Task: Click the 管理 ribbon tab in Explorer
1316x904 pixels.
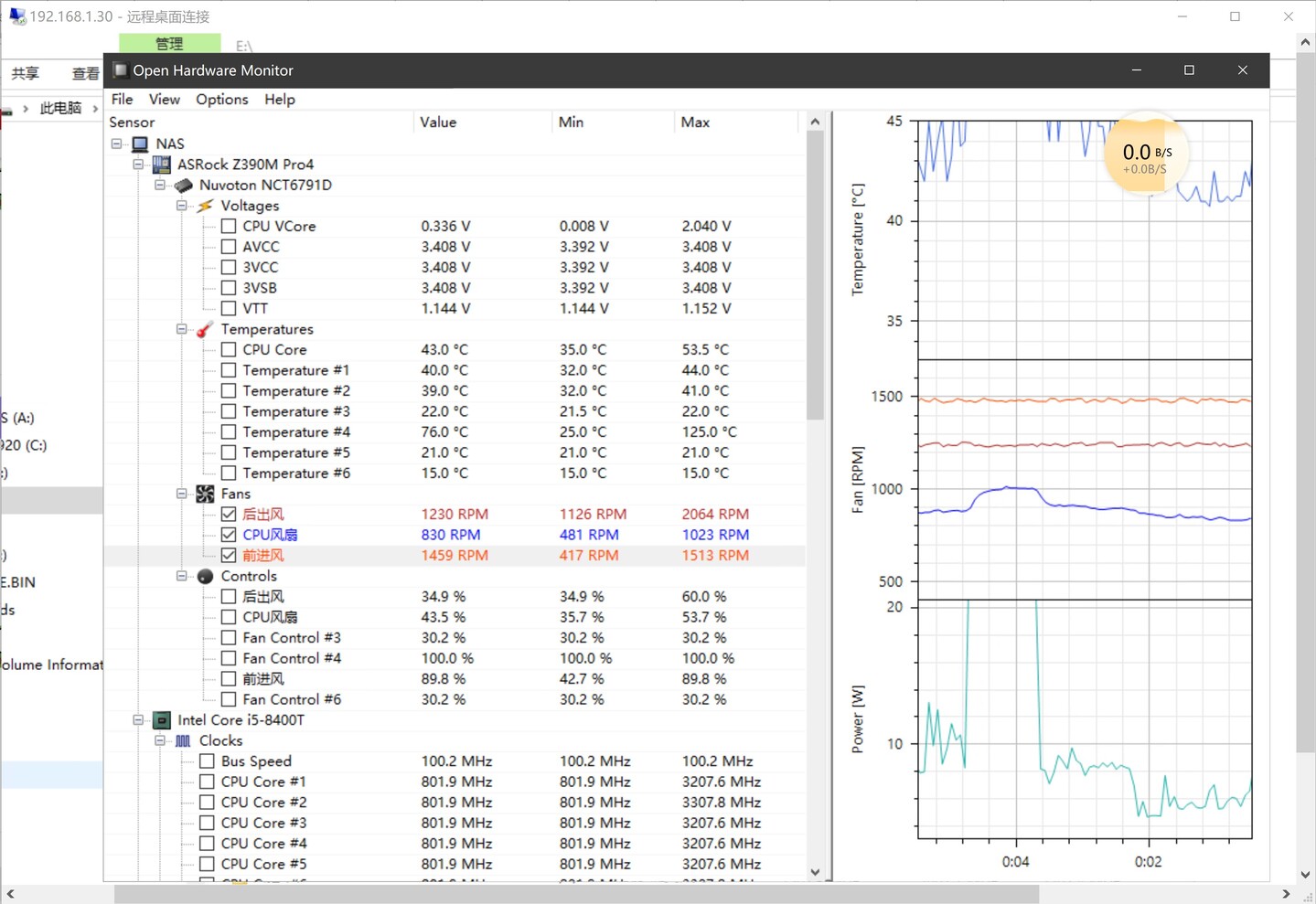Action: [169, 43]
